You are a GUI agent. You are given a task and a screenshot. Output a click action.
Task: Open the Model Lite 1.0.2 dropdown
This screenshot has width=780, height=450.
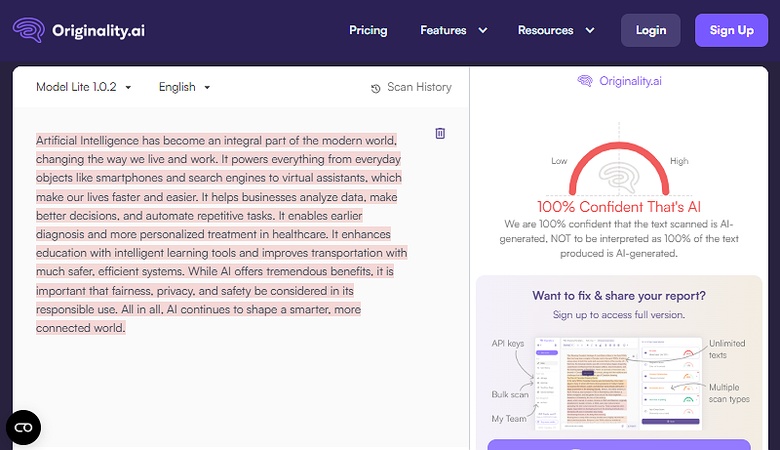tap(84, 87)
